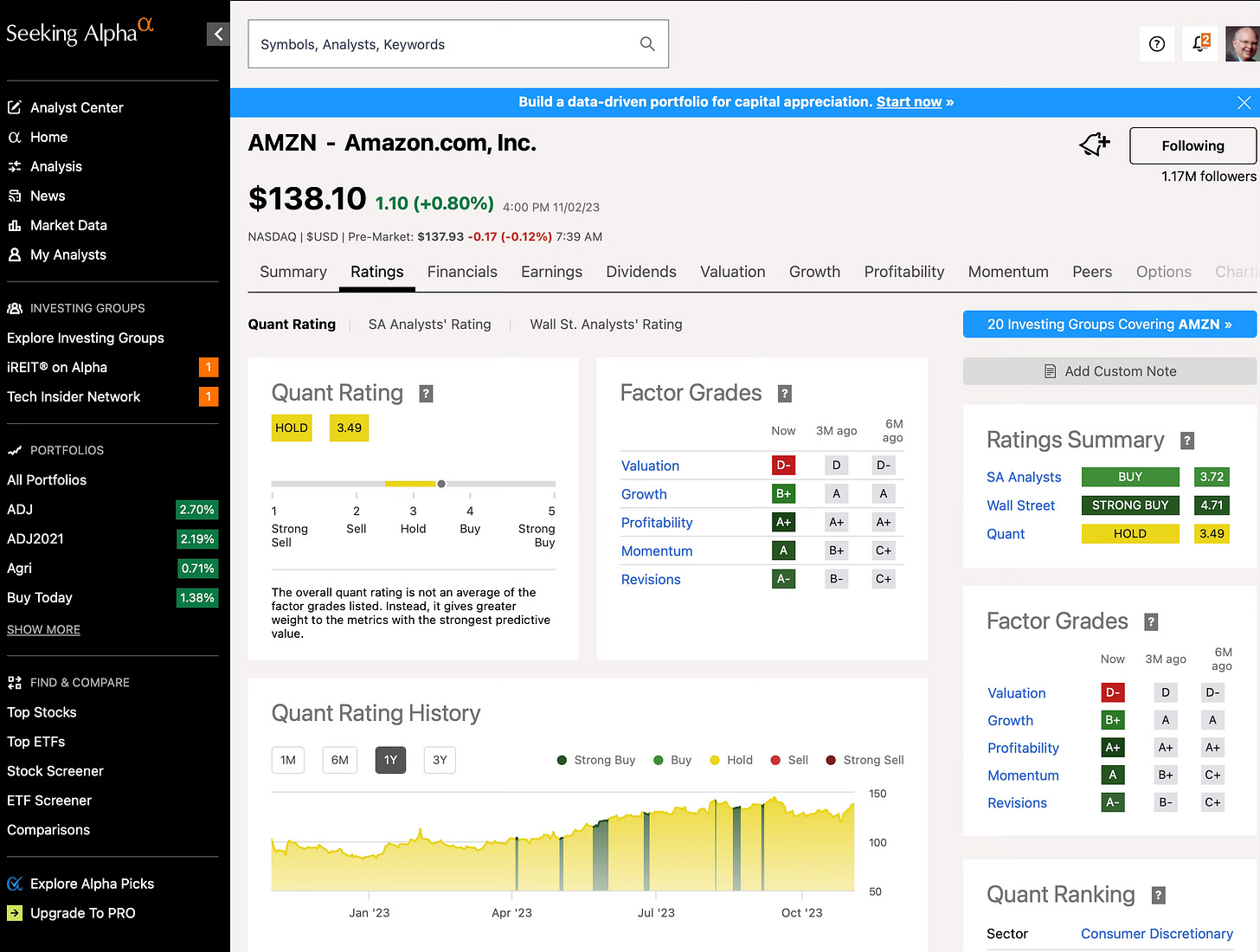
Task: Switch to the Summary tab
Action: pos(293,272)
